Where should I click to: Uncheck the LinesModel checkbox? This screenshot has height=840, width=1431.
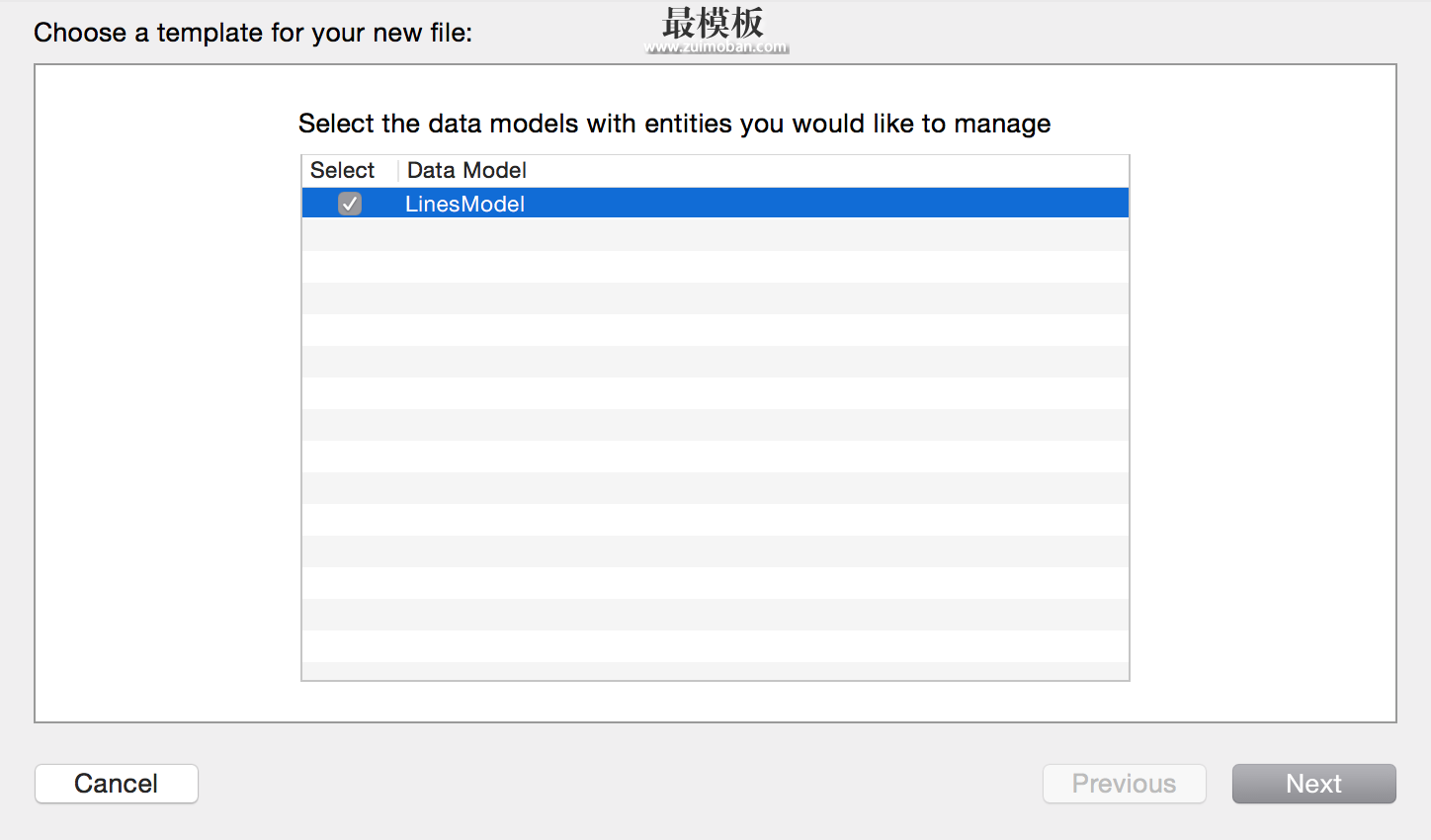[x=350, y=204]
